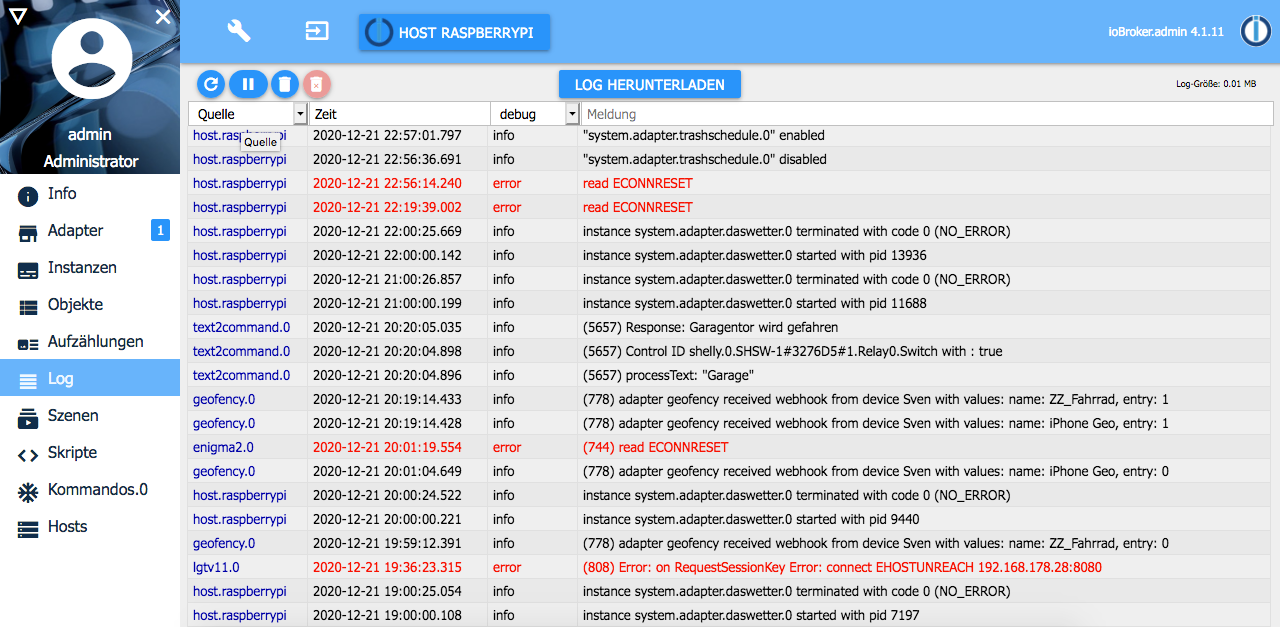Click geofency.0 source at 20:19:14.433

(x=224, y=399)
